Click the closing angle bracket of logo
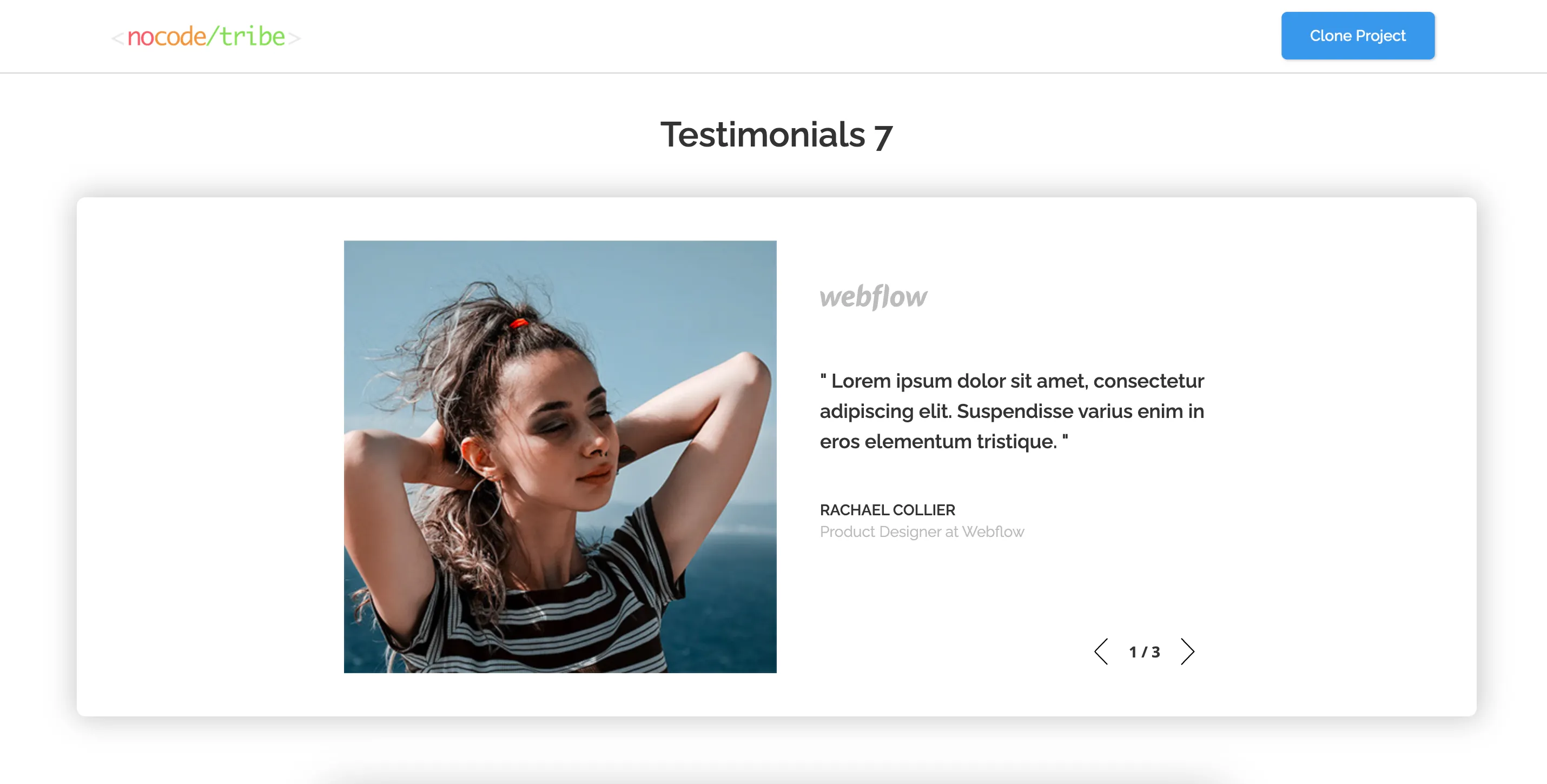Screen dimensions: 1547x784 point(294,38)
